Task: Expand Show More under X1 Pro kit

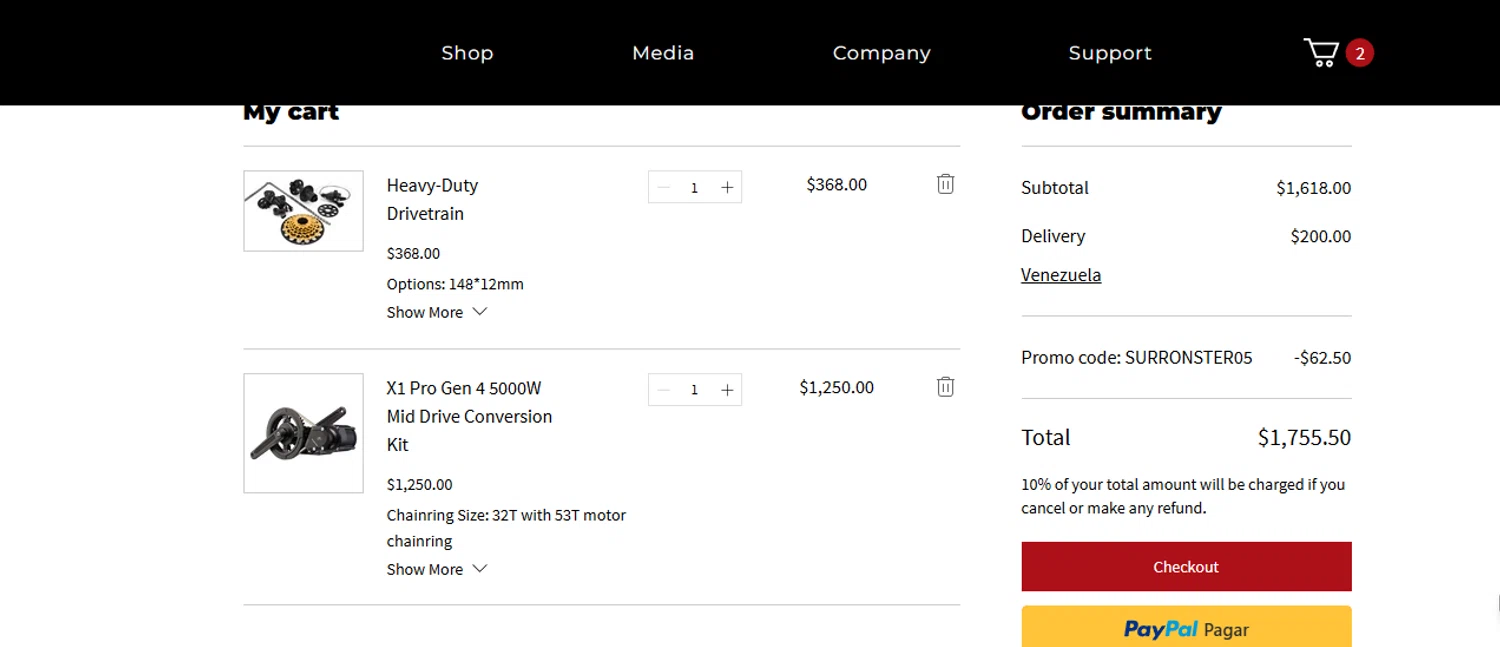Action: 436,569
